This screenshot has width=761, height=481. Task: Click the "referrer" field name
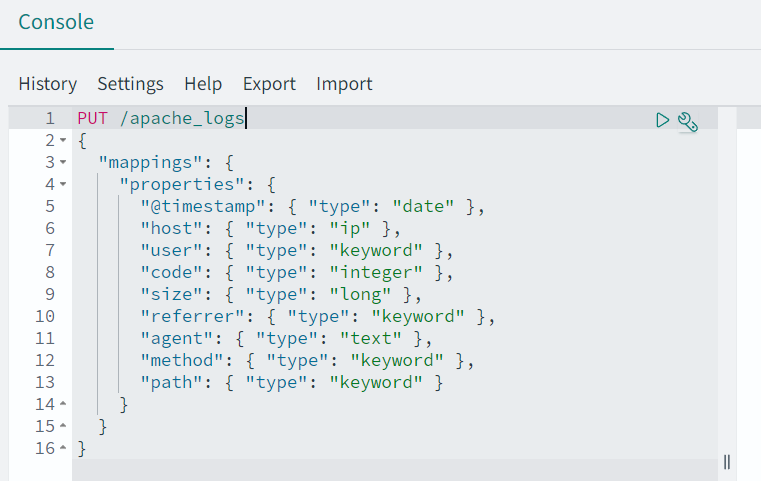[192, 316]
